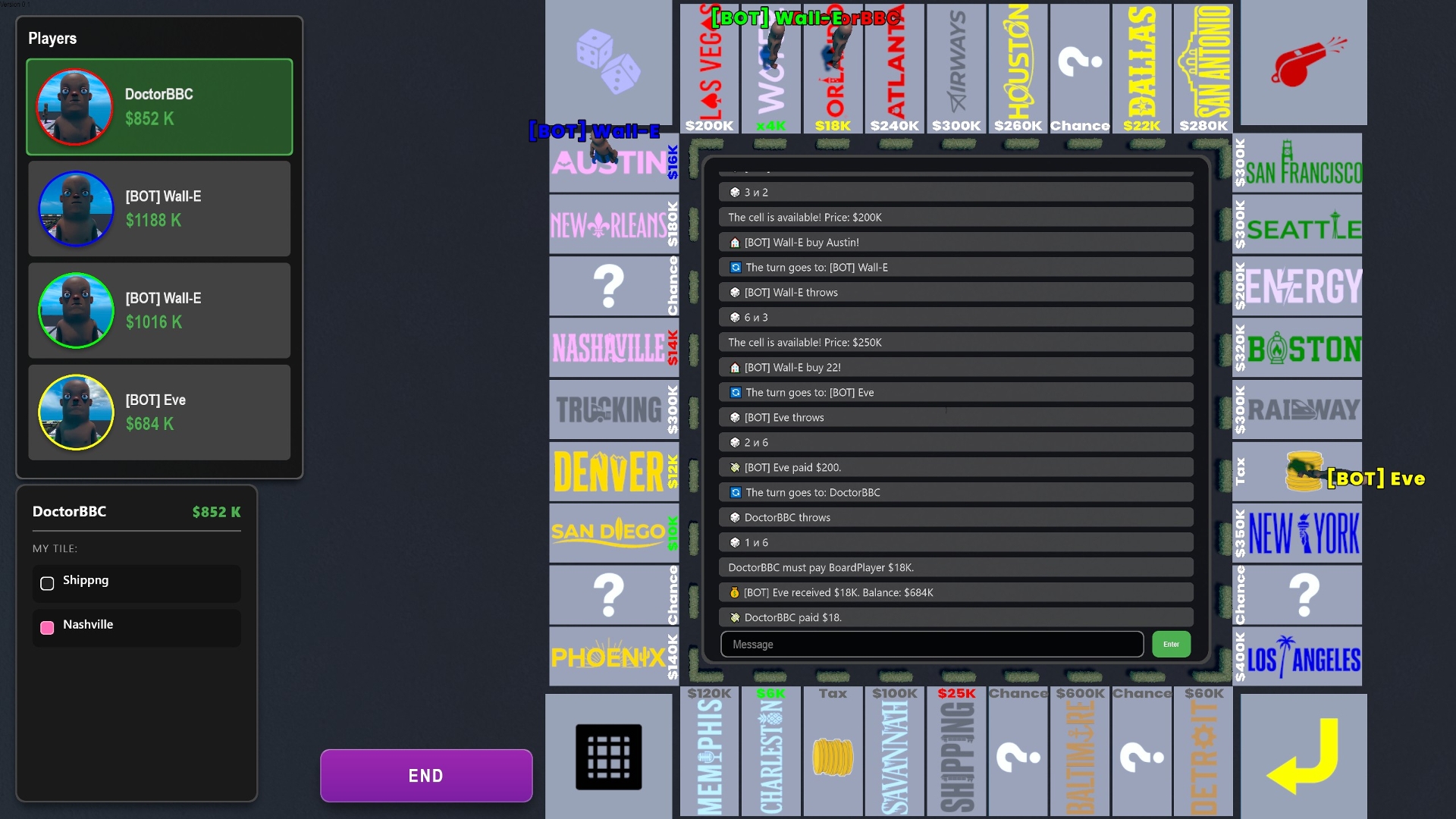Click the New York property tile
This screenshot has width=1456, height=819.
[1301, 533]
